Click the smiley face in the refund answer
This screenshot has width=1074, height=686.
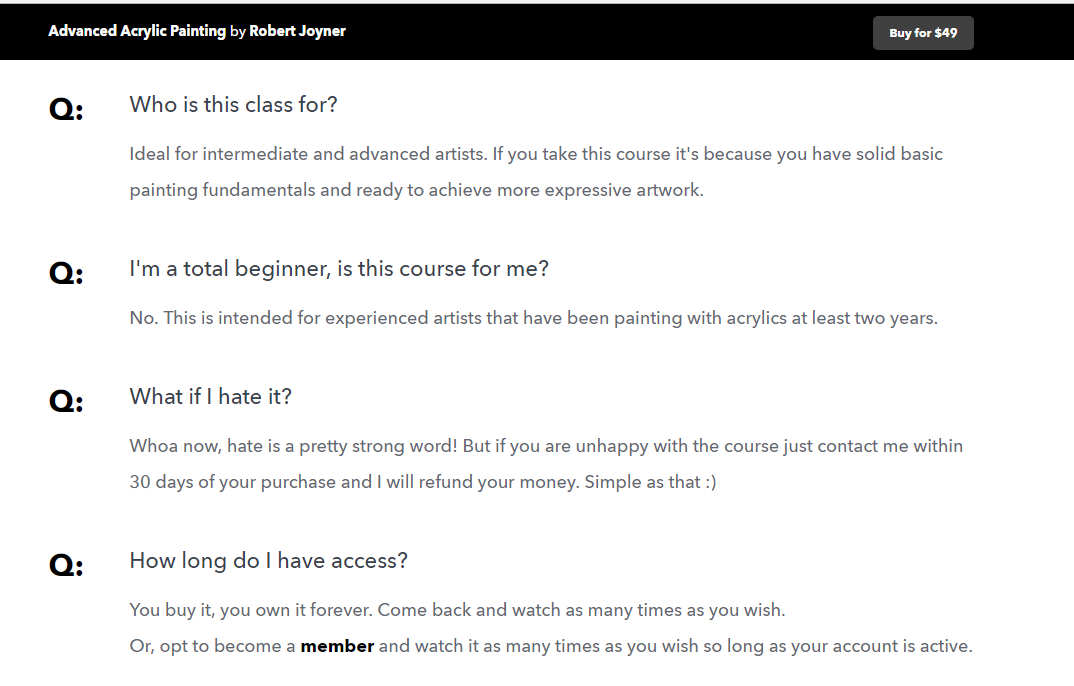[x=712, y=481]
